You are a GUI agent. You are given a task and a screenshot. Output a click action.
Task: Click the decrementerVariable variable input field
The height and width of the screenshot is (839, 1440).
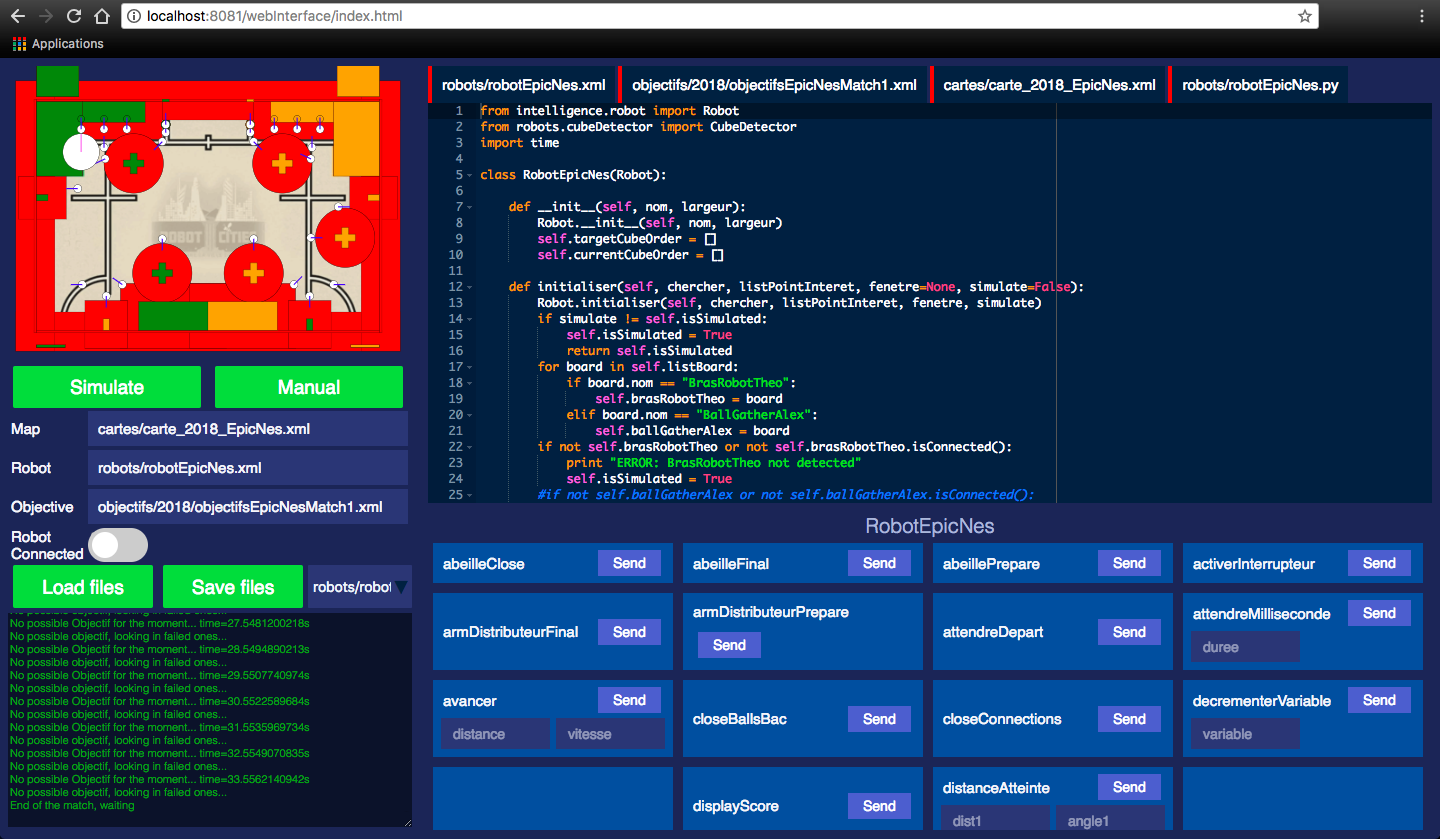pos(1245,734)
